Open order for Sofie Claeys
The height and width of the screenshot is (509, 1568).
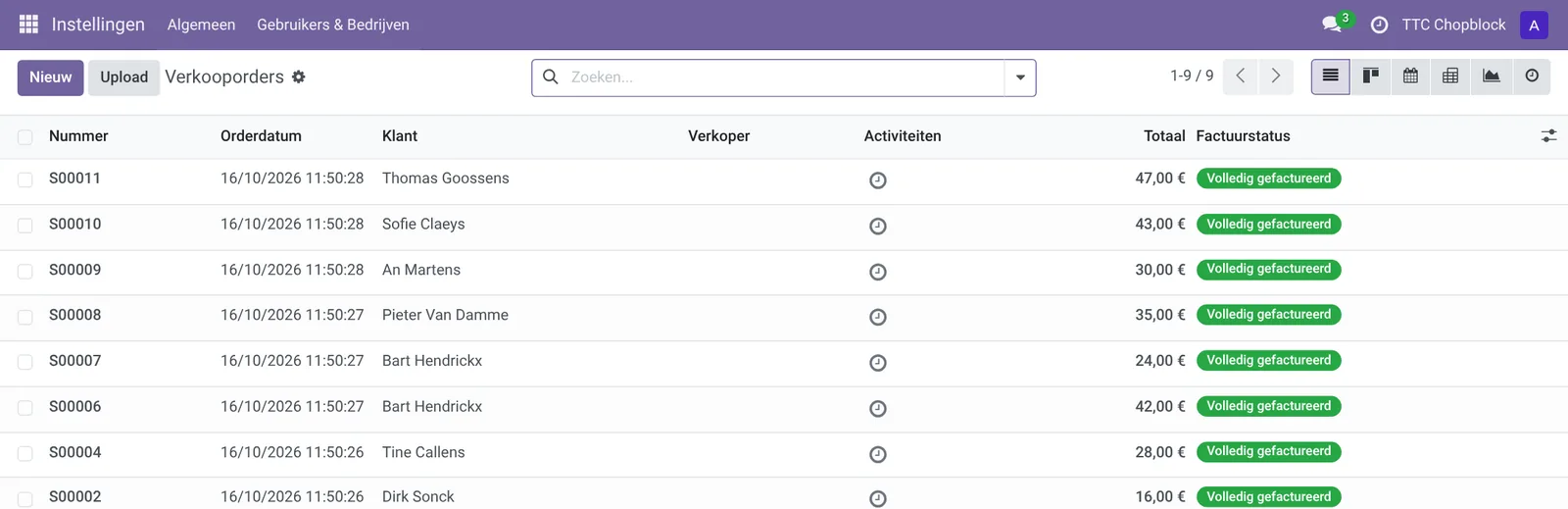[x=423, y=224]
